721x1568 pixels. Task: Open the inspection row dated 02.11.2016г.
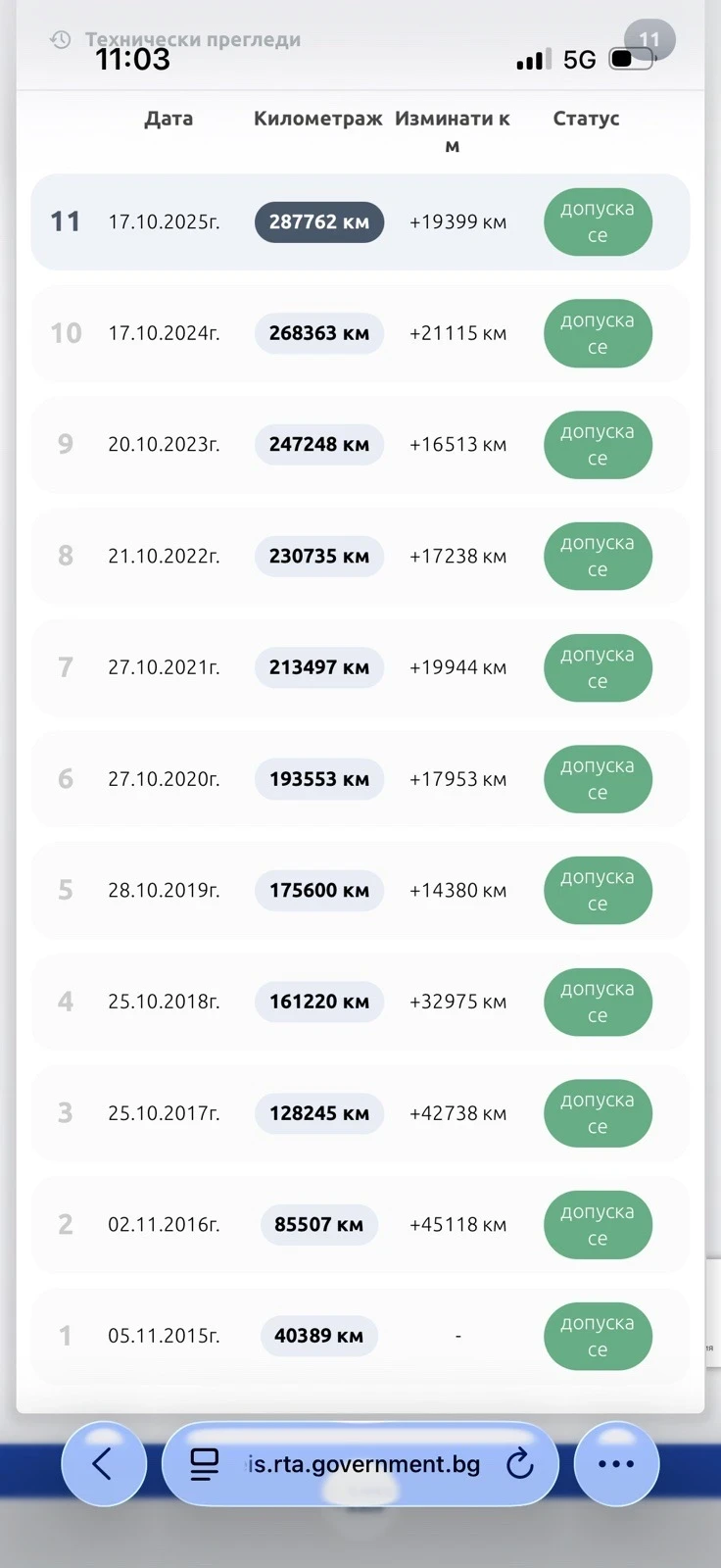(x=360, y=1225)
